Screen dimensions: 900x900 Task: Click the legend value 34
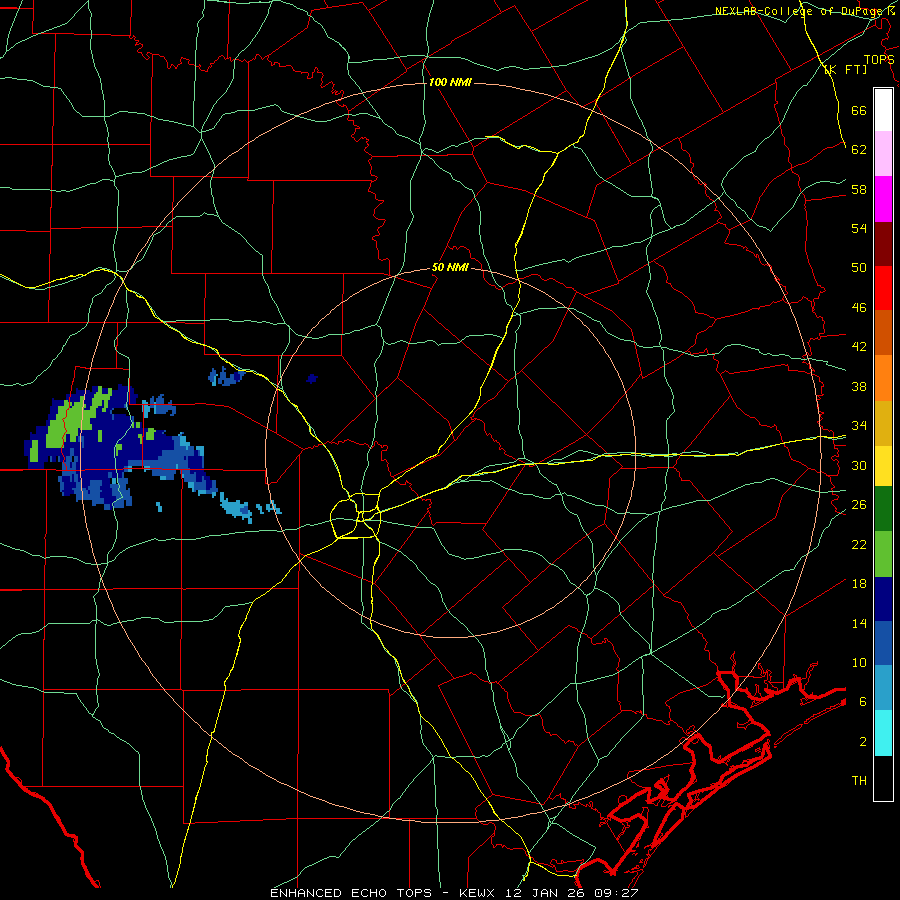point(859,425)
